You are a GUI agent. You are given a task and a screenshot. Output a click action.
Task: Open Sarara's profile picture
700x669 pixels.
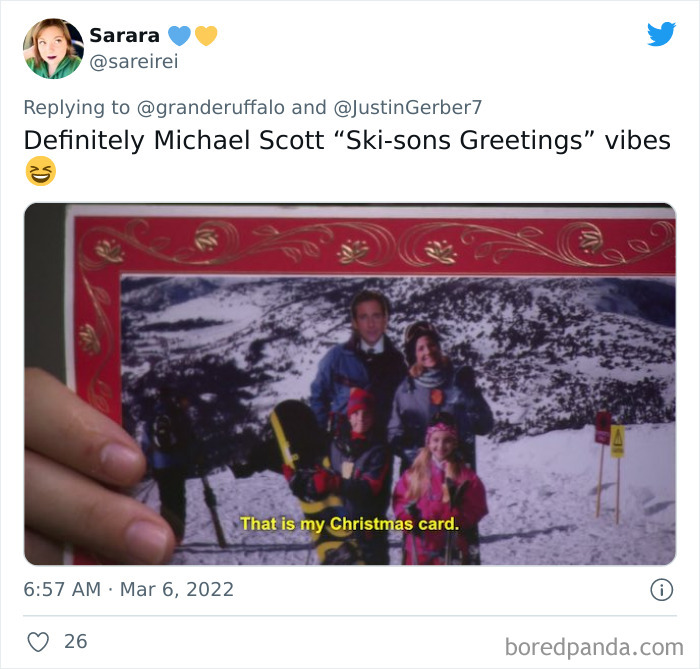tap(53, 49)
